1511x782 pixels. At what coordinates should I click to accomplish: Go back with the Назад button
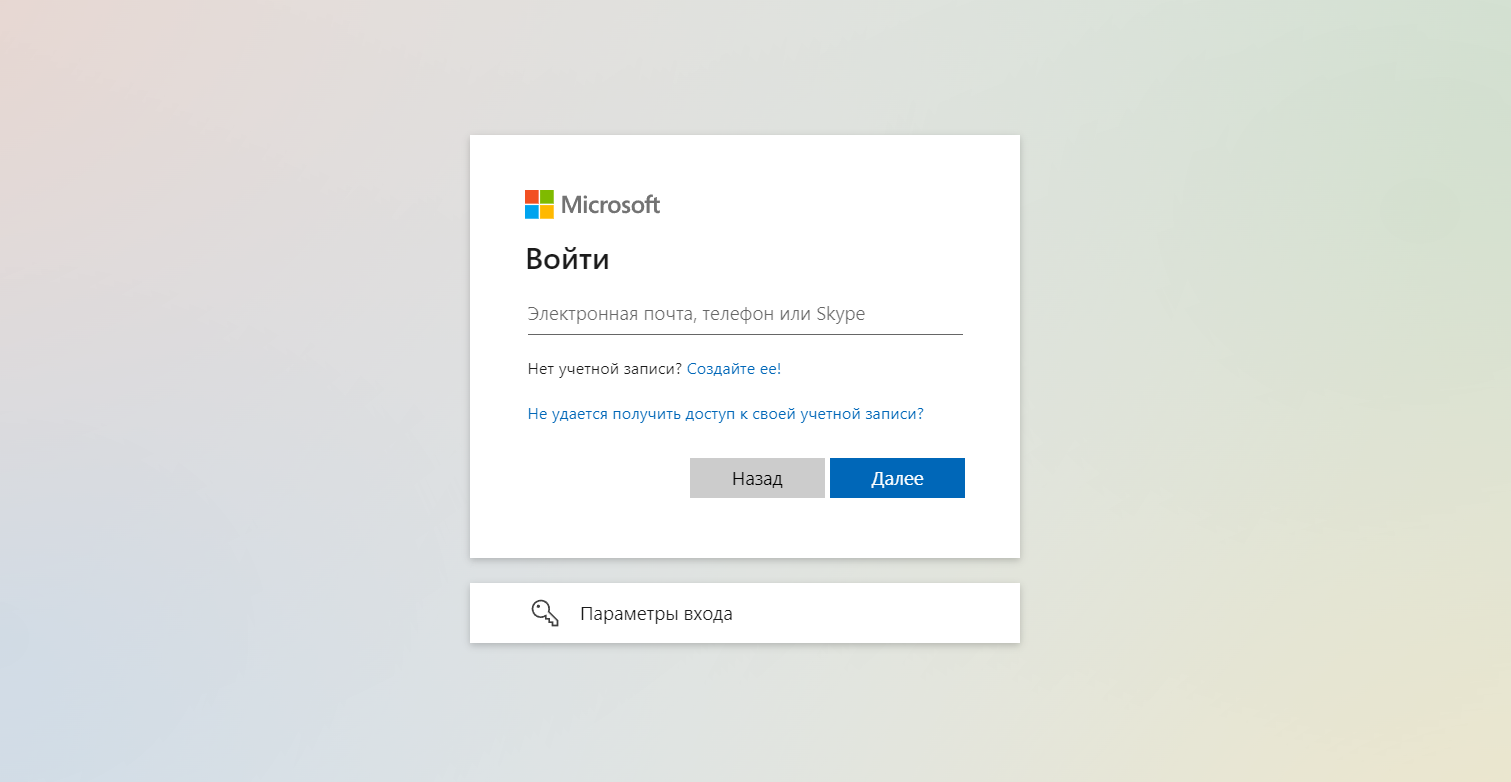757,478
